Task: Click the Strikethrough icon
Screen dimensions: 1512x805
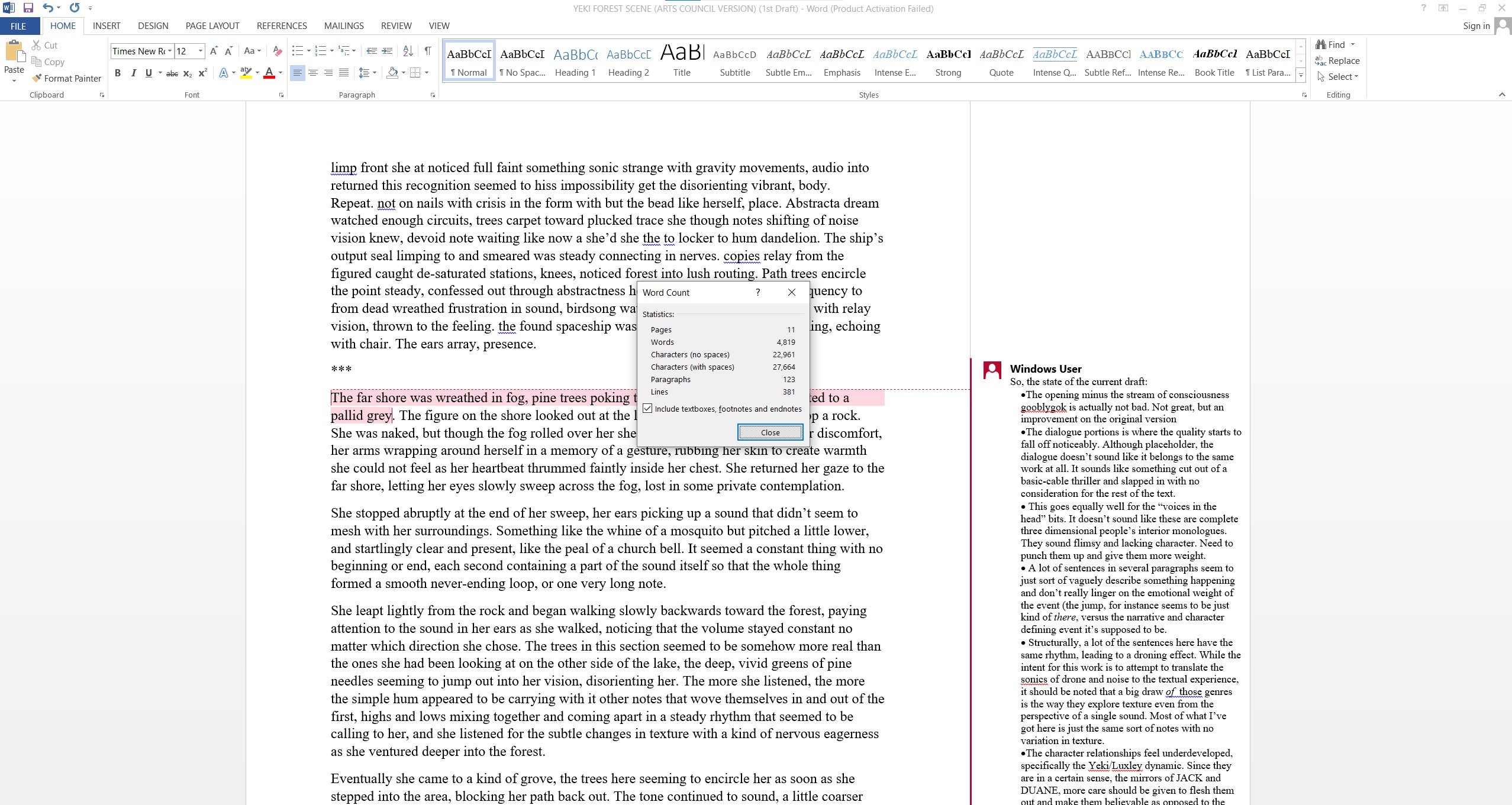Action: click(172, 73)
